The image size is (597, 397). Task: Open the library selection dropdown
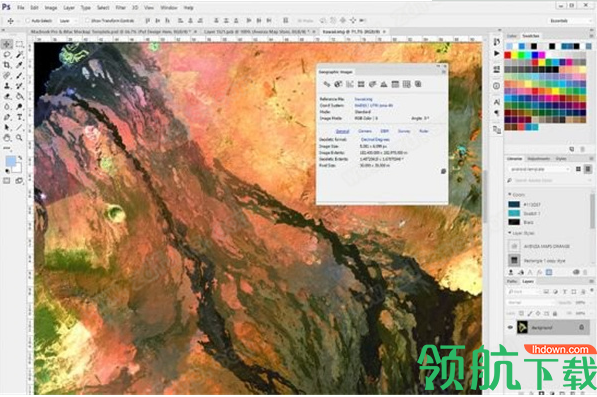pos(539,169)
